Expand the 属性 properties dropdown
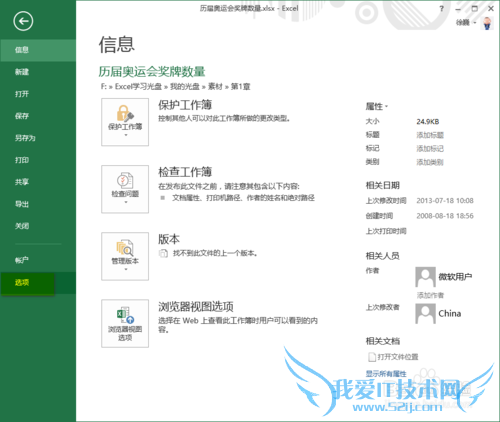This screenshot has width=500, height=422. (377, 107)
